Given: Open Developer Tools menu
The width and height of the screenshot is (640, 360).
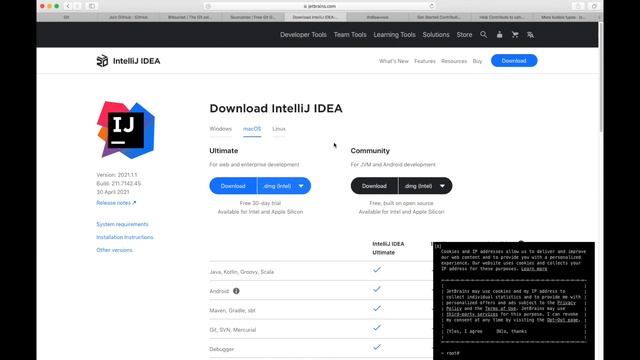Looking at the screenshot, I should (303, 35).
